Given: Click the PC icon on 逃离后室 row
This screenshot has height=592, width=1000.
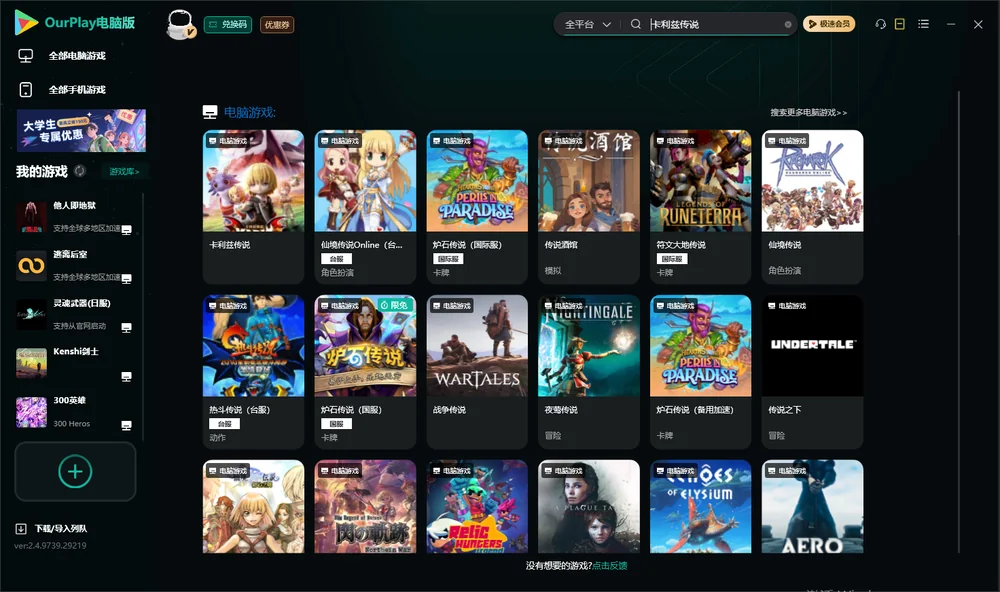Looking at the screenshot, I should (x=126, y=279).
